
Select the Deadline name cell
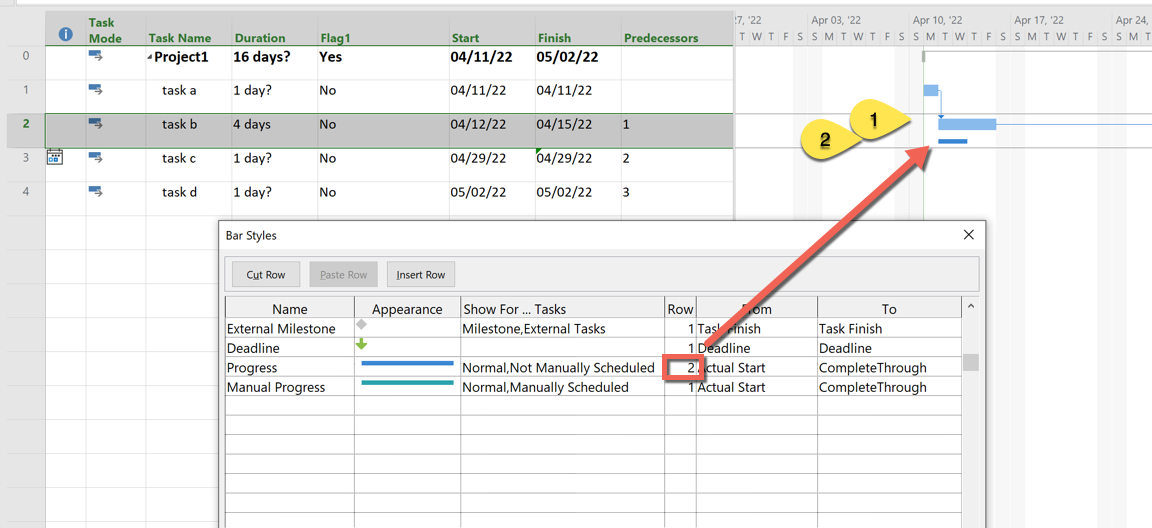pyautogui.click(x=289, y=348)
